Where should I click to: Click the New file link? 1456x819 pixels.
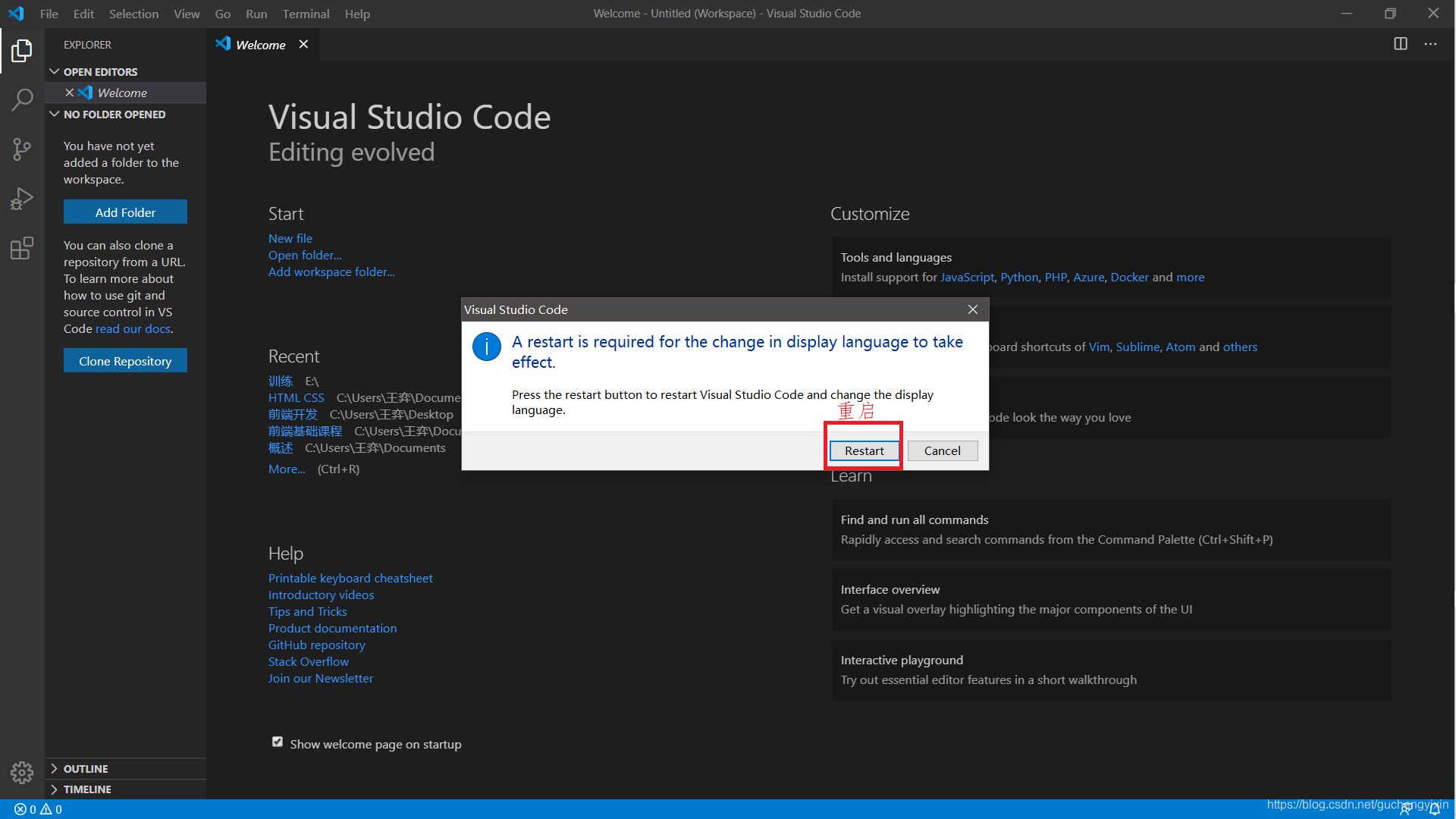[x=290, y=238]
